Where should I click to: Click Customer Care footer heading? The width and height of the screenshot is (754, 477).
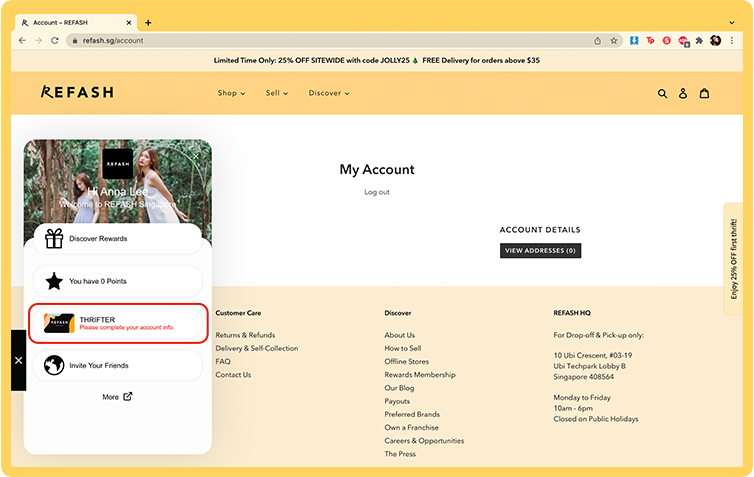tap(238, 313)
